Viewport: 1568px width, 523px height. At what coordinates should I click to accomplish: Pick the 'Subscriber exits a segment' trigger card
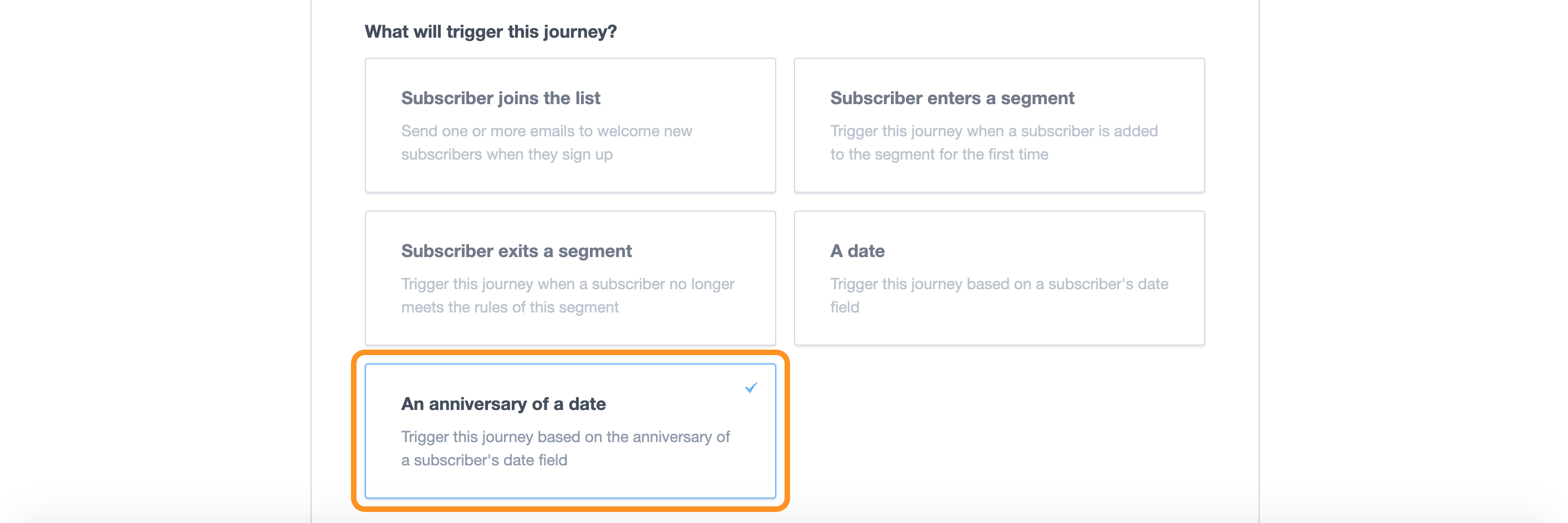coord(570,278)
